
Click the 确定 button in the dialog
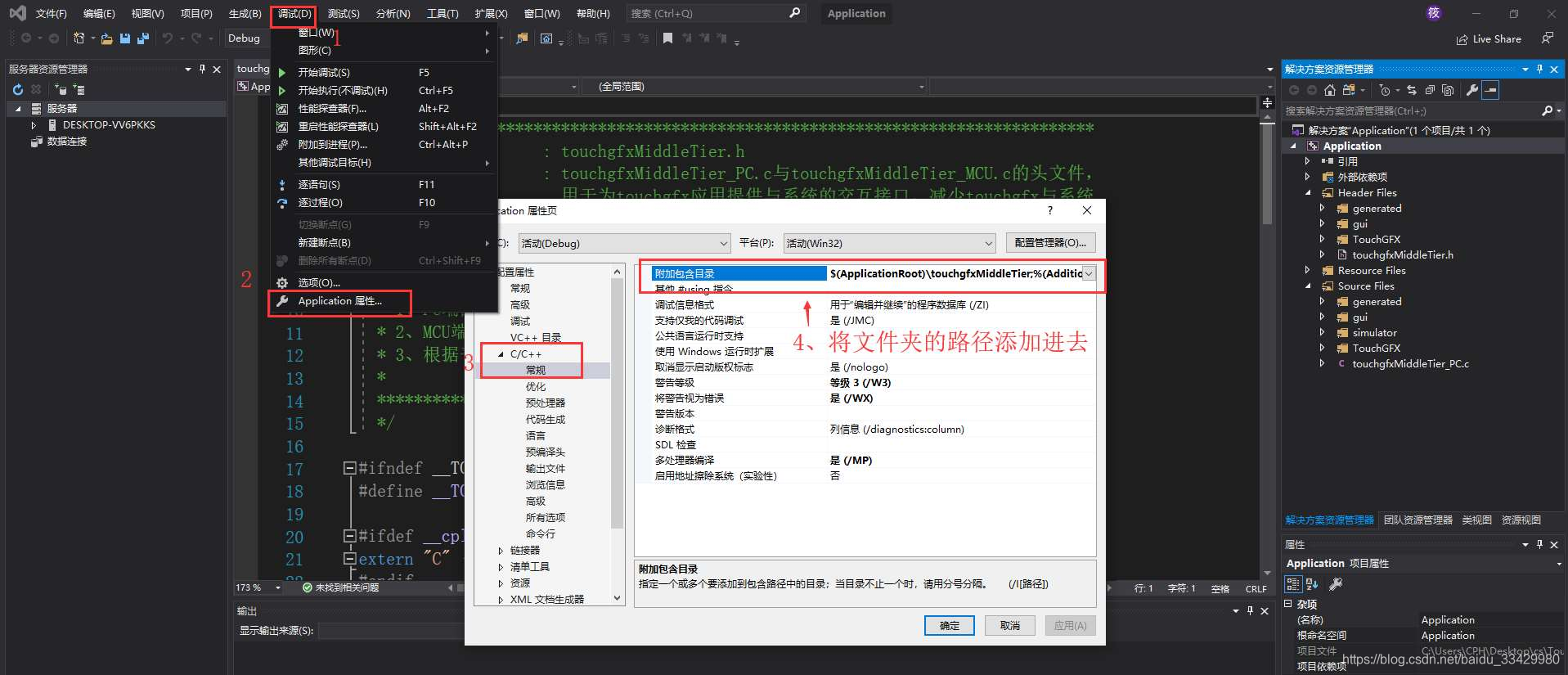click(x=950, y=625)
